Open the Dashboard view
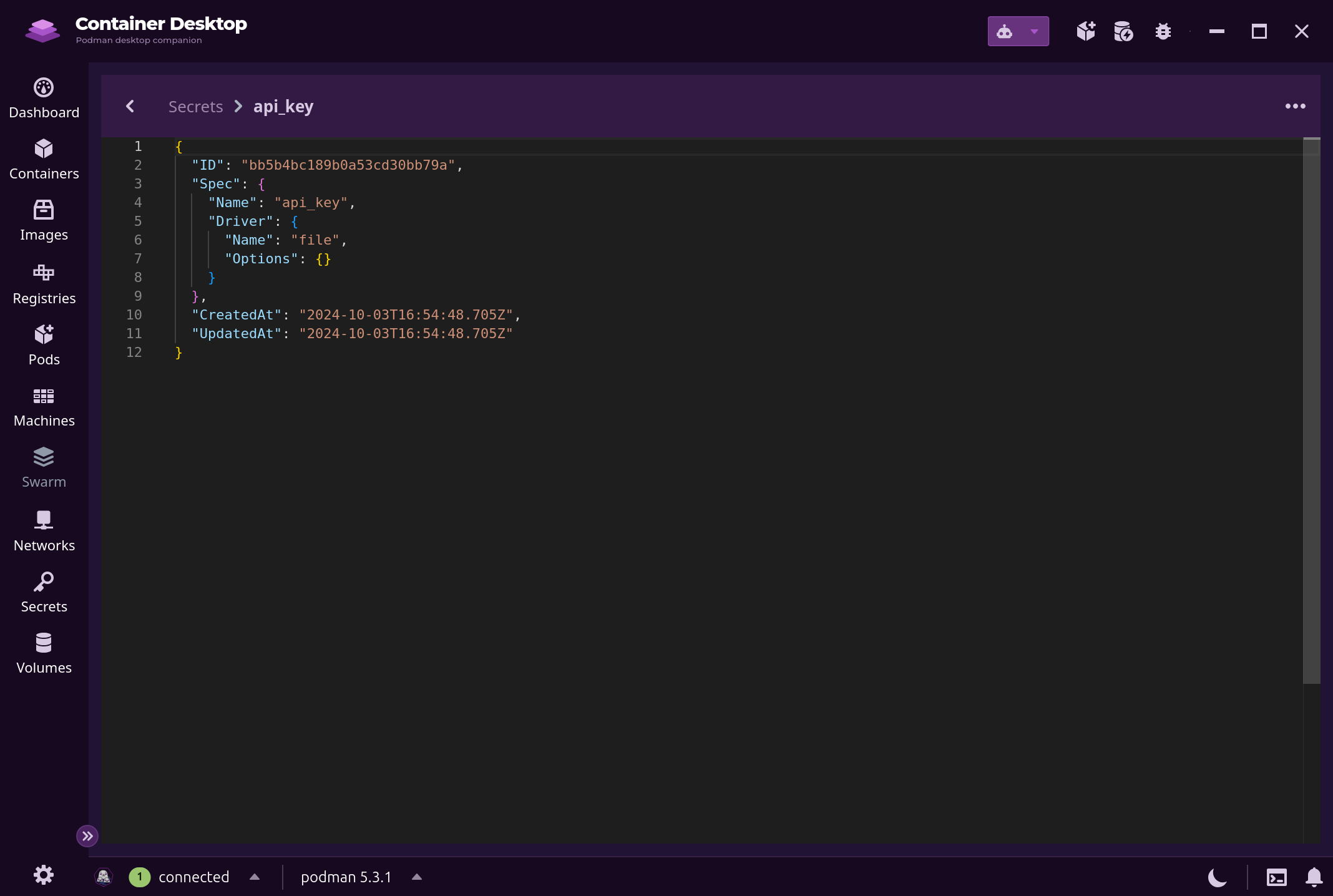Image resolution: width=1333 pixels, height=896 pixels. click(44, 99)
